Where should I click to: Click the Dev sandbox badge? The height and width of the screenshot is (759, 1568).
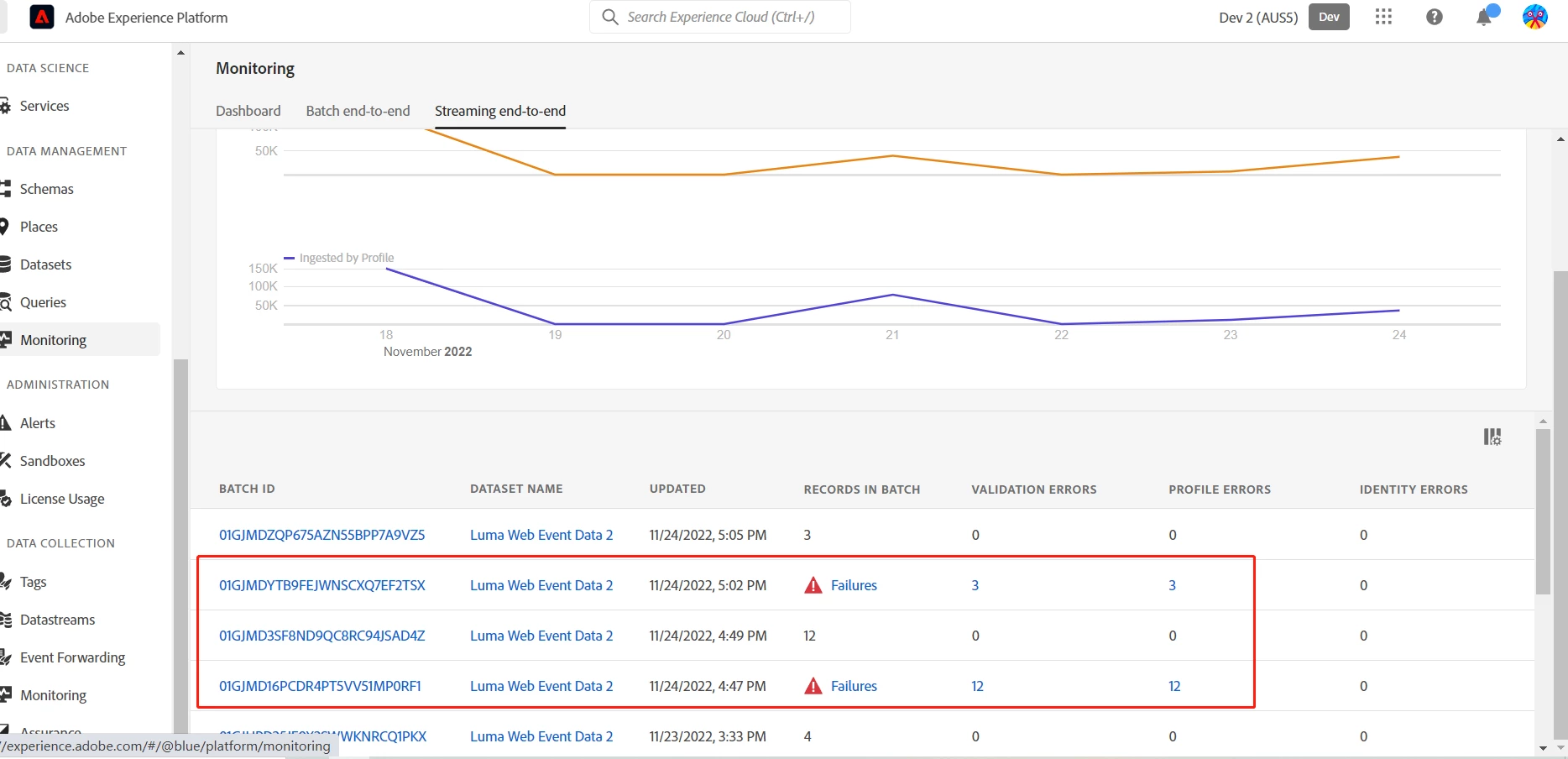coord(1329,17)
